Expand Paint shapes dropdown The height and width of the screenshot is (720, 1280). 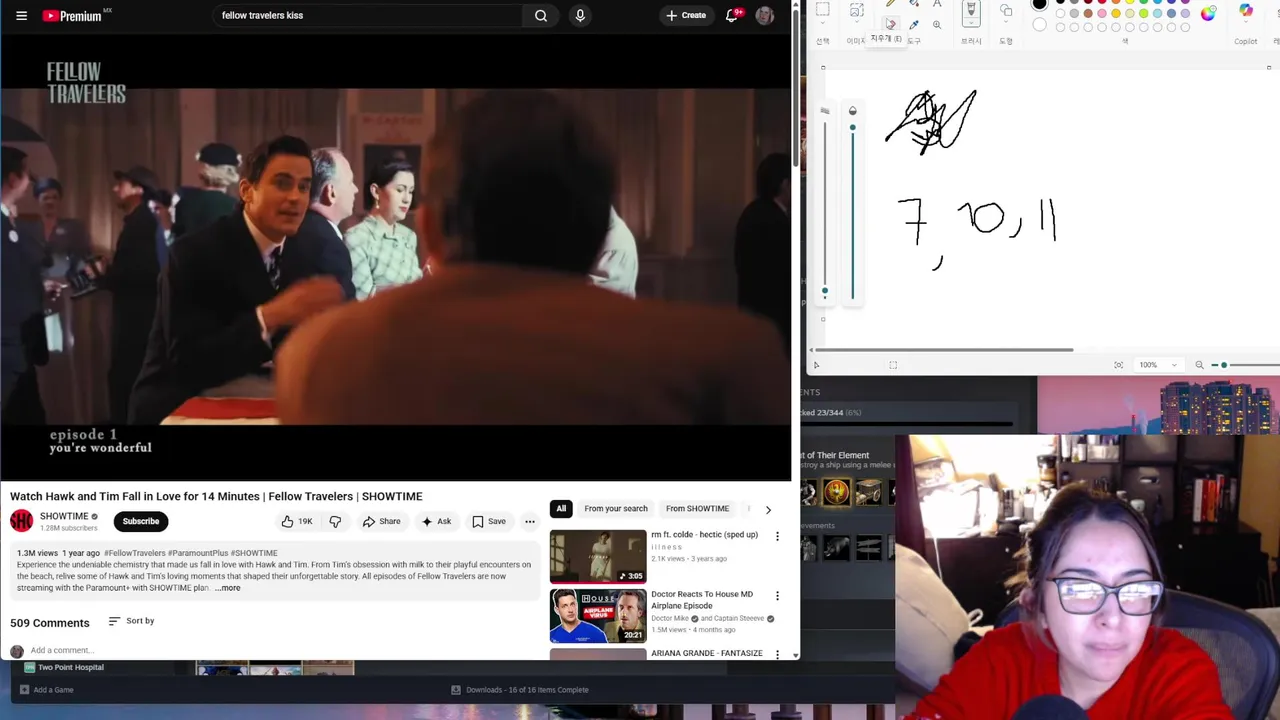coord(1006,22)
